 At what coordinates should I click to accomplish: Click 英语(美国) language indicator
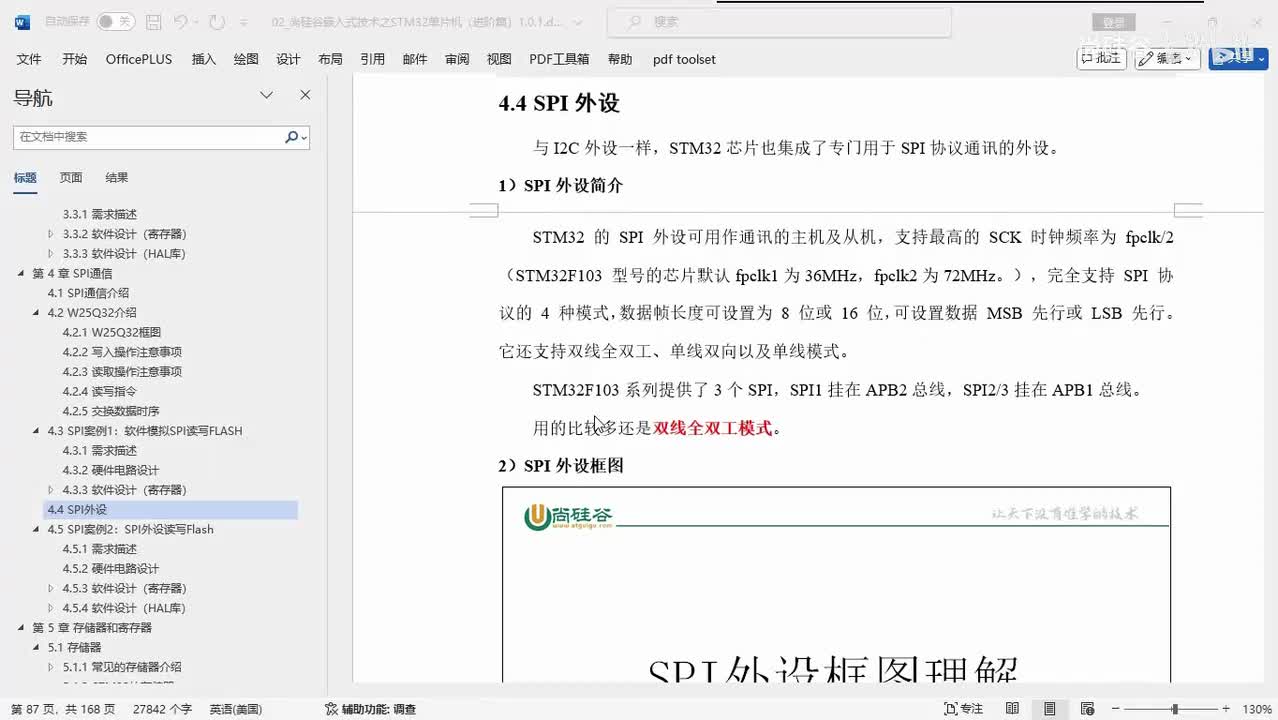click(x=236, y=709)
